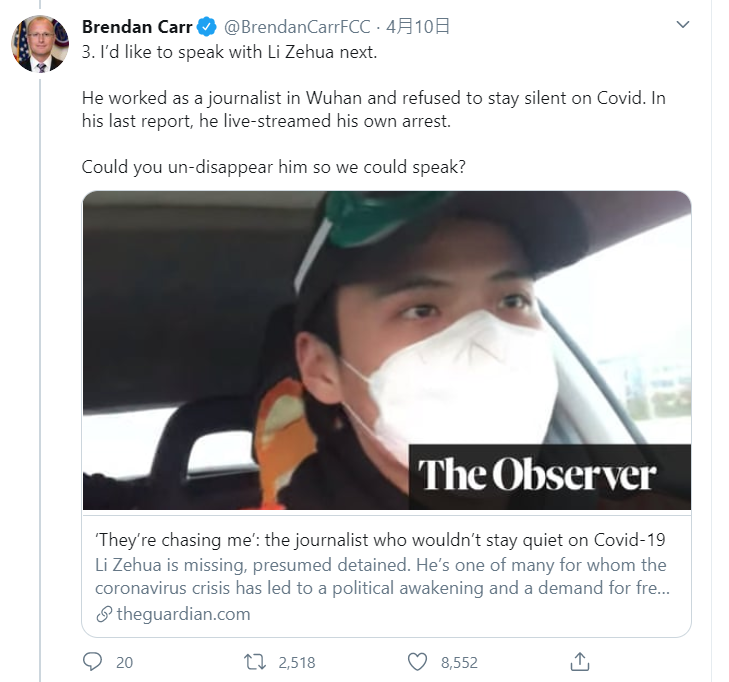Click The Observer logo on the image
Viewport: 729px width, 682px height.
tap(538, 475)
